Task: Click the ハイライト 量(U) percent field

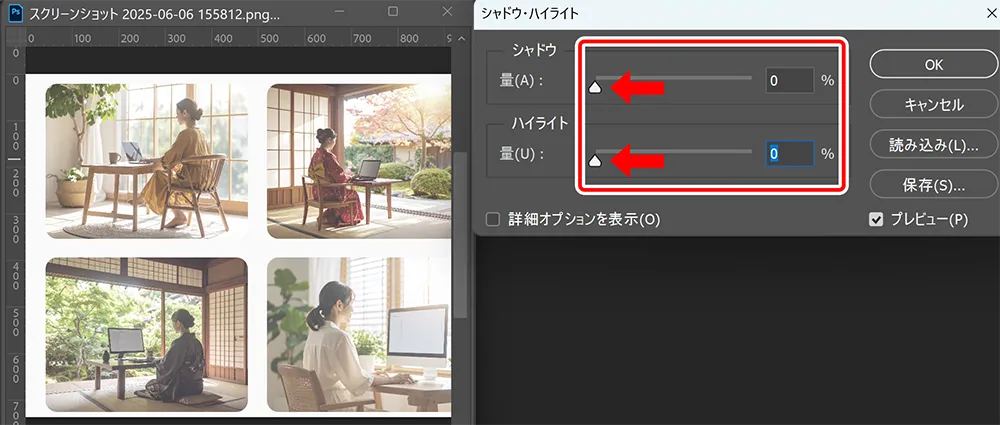Action: point(790,154)
